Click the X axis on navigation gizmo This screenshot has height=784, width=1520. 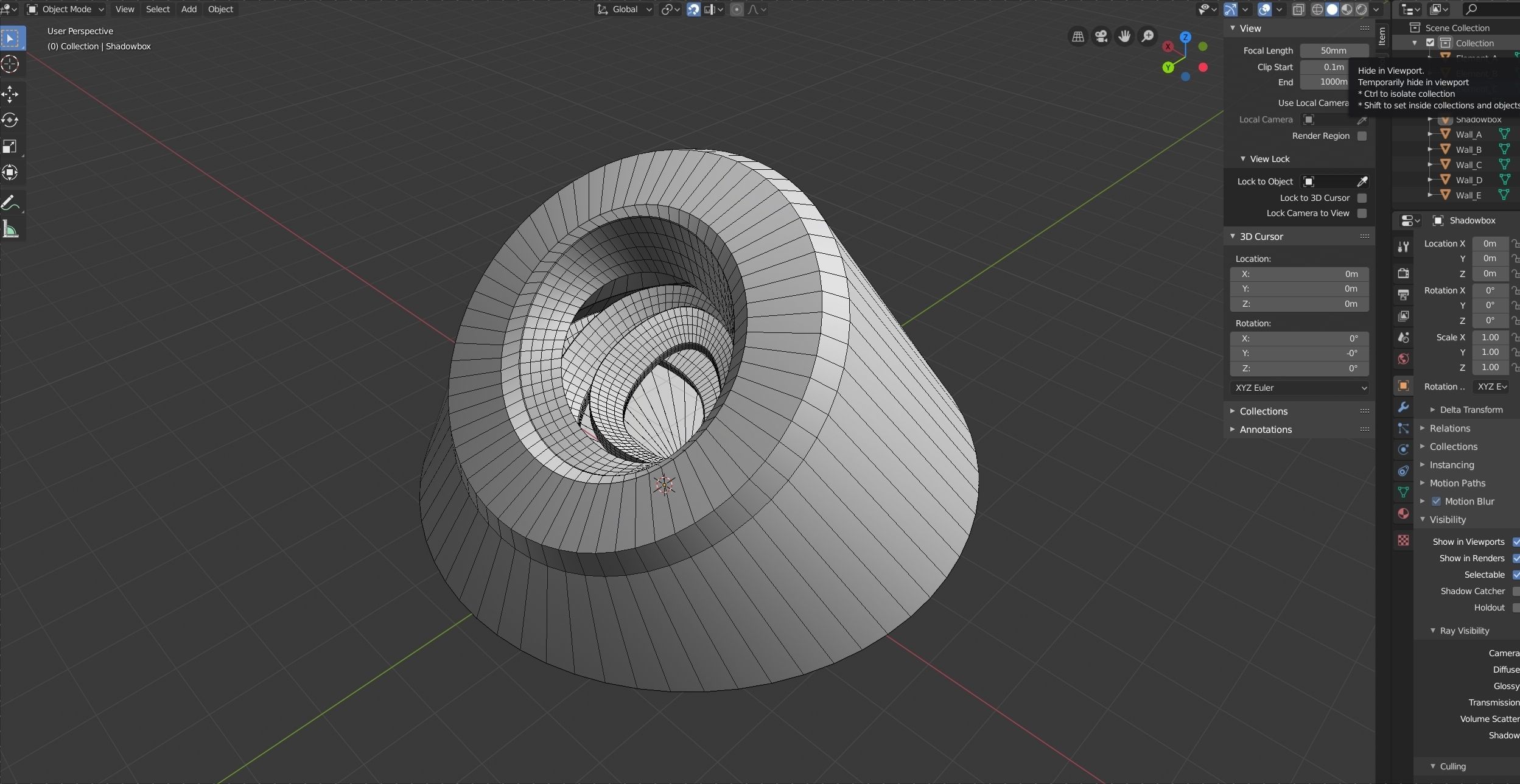pos(1168,46)
